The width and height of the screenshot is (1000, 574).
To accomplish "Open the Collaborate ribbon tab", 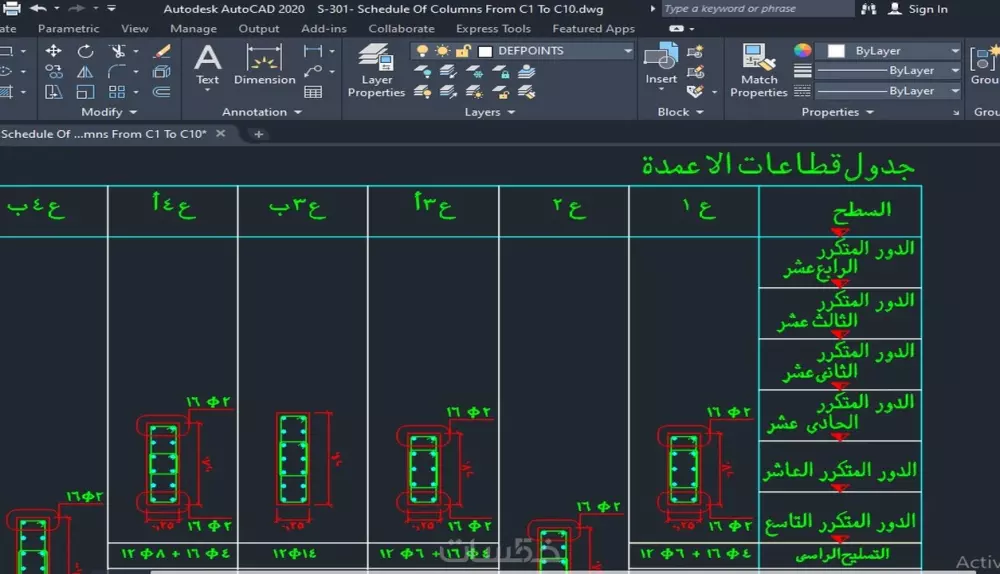I will click(x=402, y=29).
